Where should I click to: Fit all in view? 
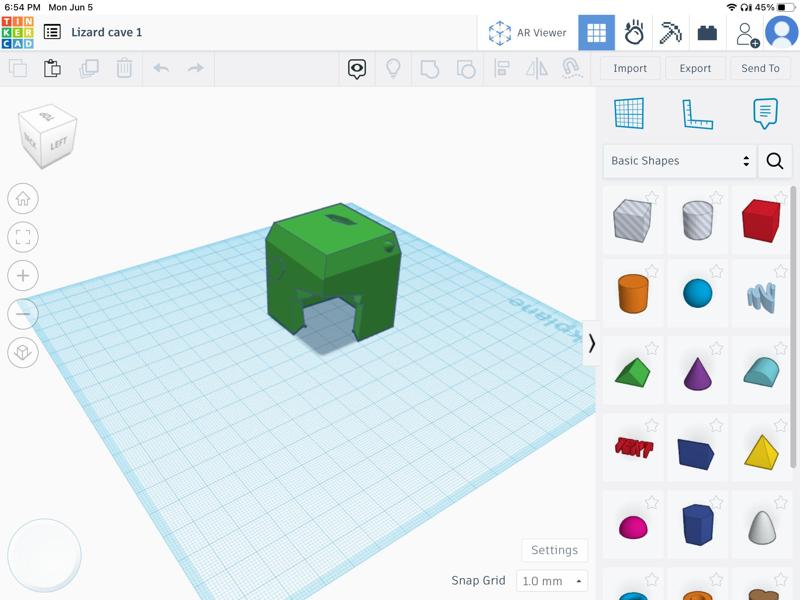coord(23,237)
